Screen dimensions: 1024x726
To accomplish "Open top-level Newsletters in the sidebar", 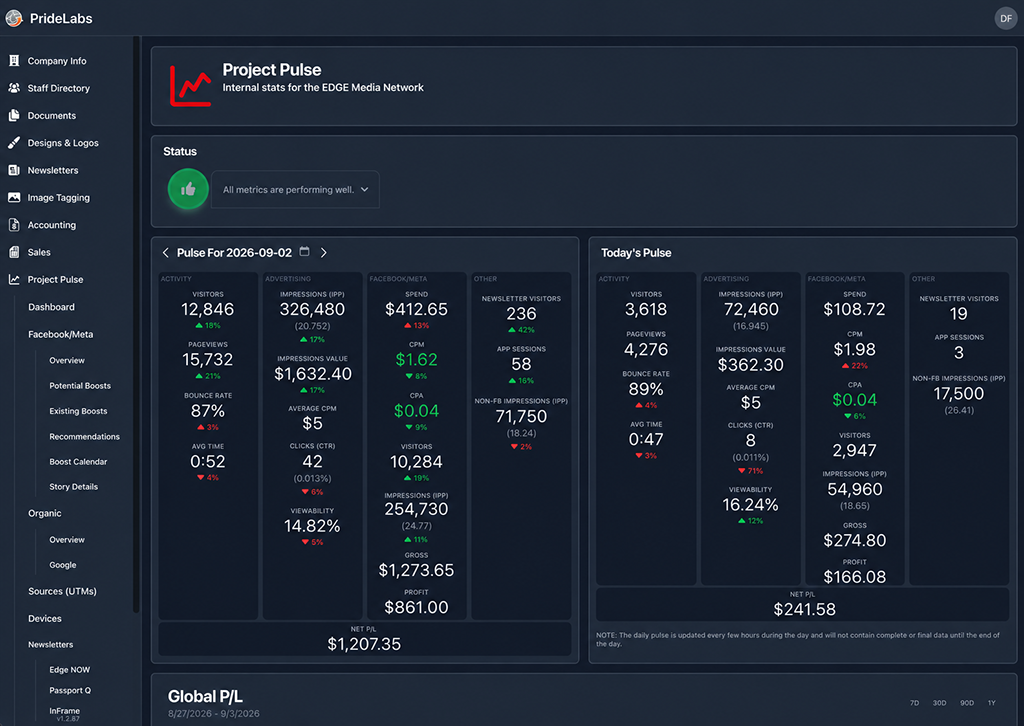I will click(x=53, y=170).
